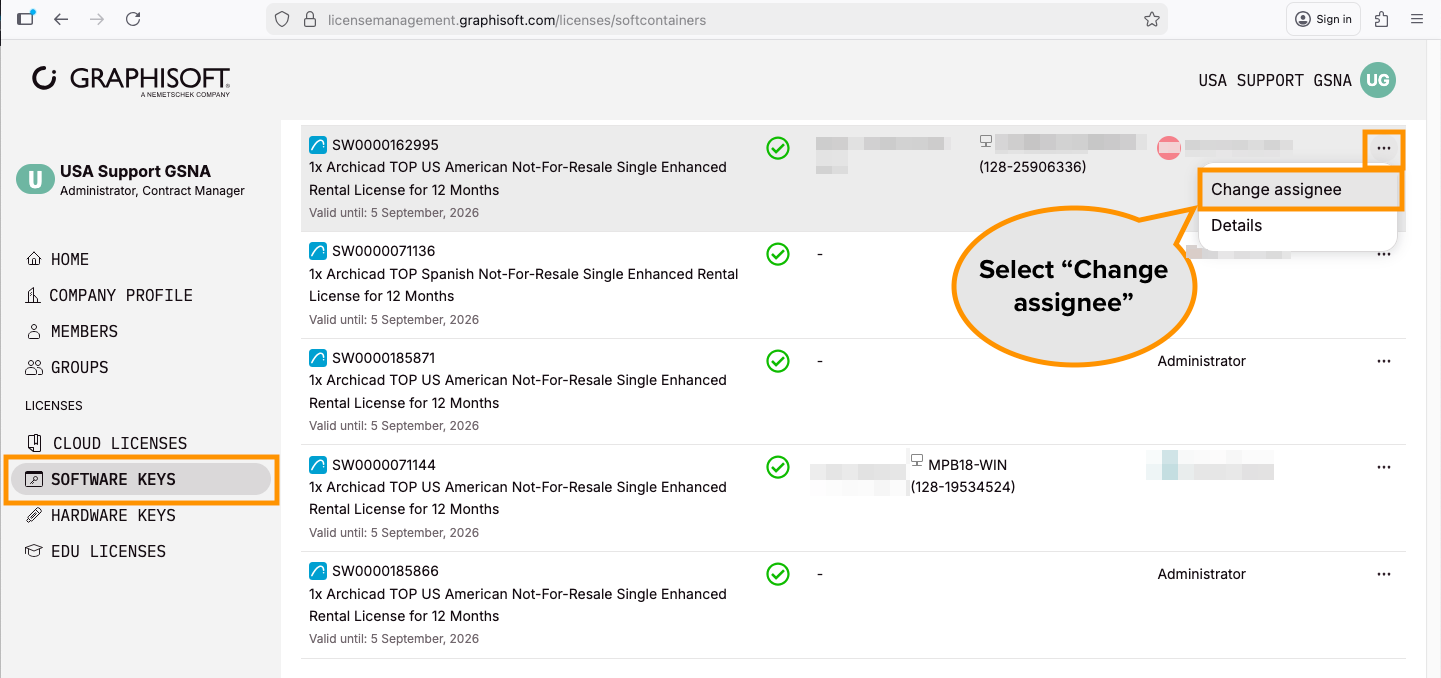The width and height of the screenshot is (1441, 678).
Task: Click the green status checkmark for SW0000162995
Action: pos(778,148)
